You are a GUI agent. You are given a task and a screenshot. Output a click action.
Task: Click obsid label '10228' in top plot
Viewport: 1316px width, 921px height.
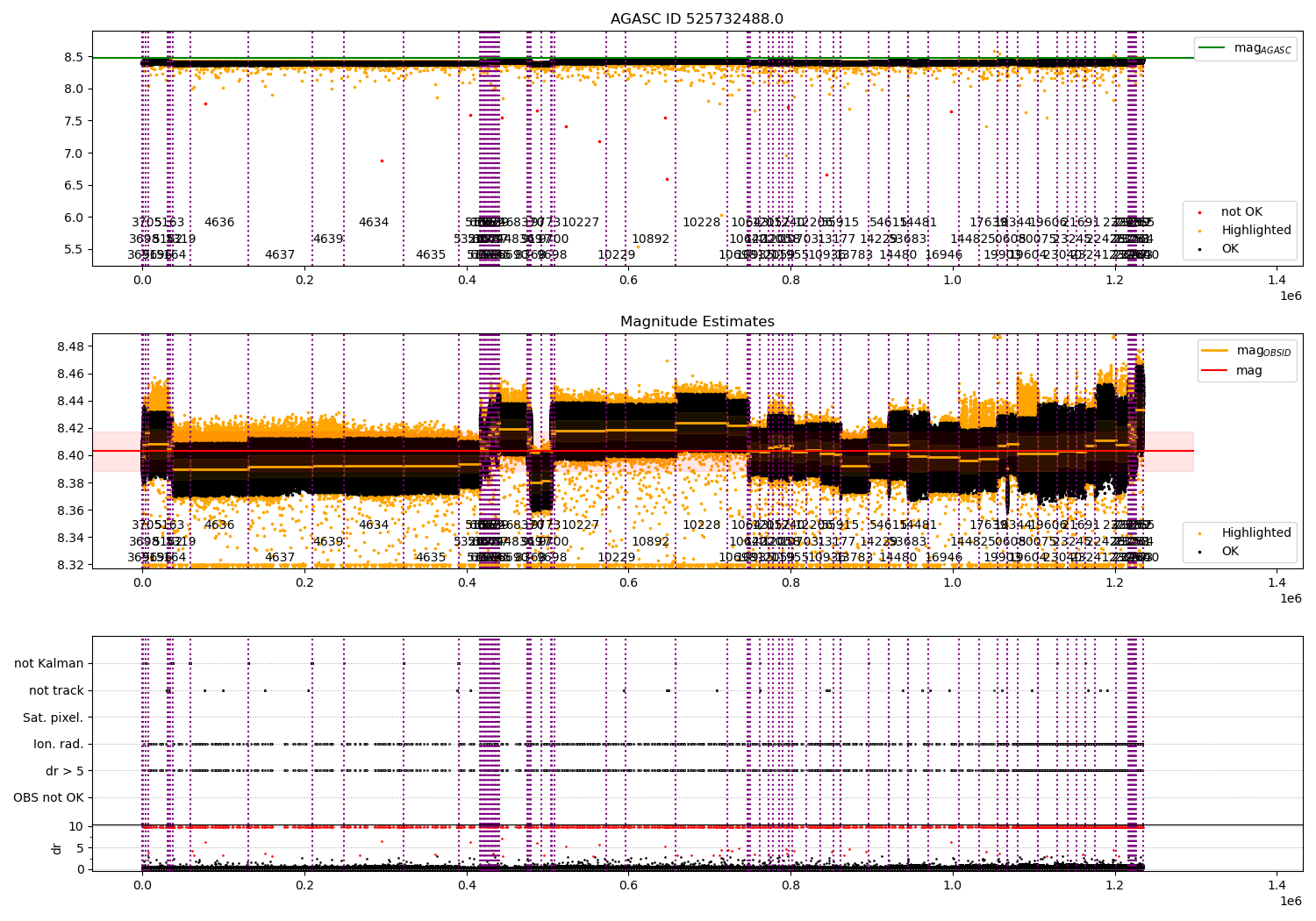tap(702, 223)
